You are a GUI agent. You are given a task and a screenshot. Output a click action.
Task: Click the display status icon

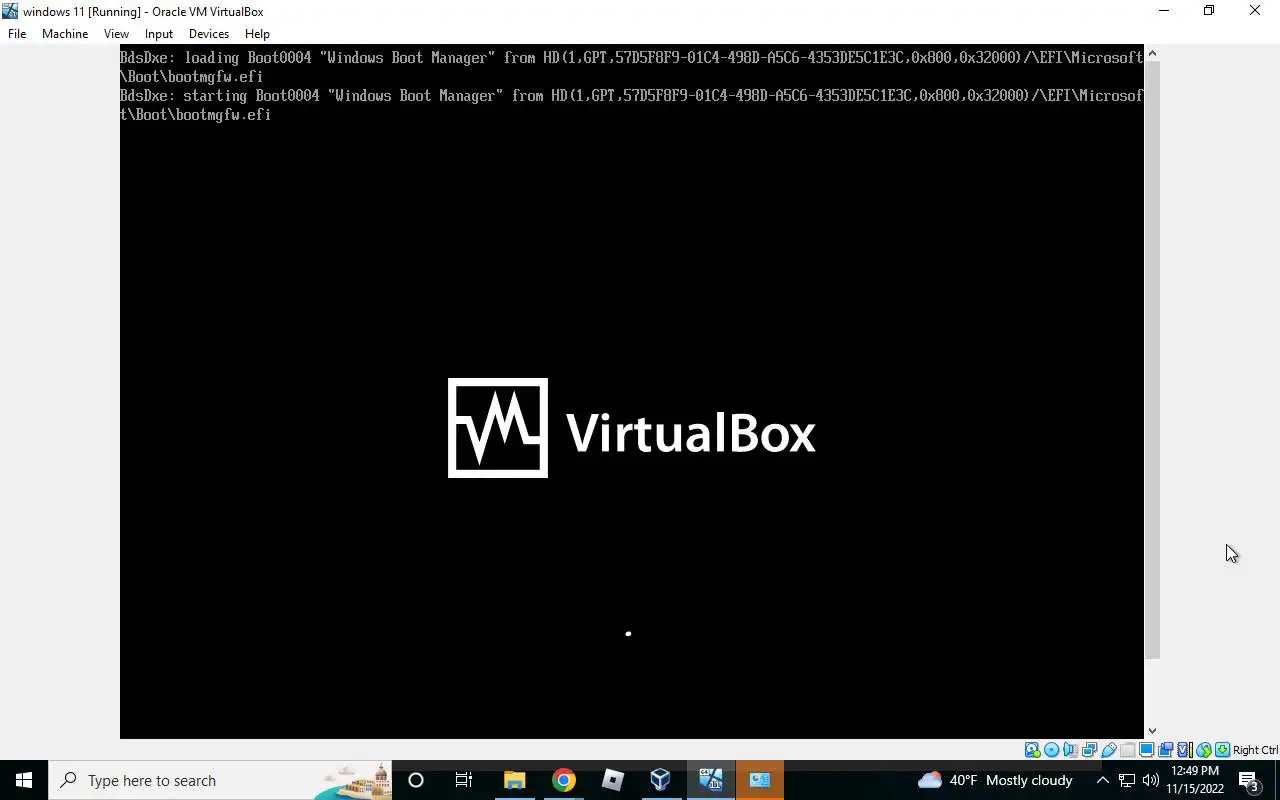[x=1147, y=750]
